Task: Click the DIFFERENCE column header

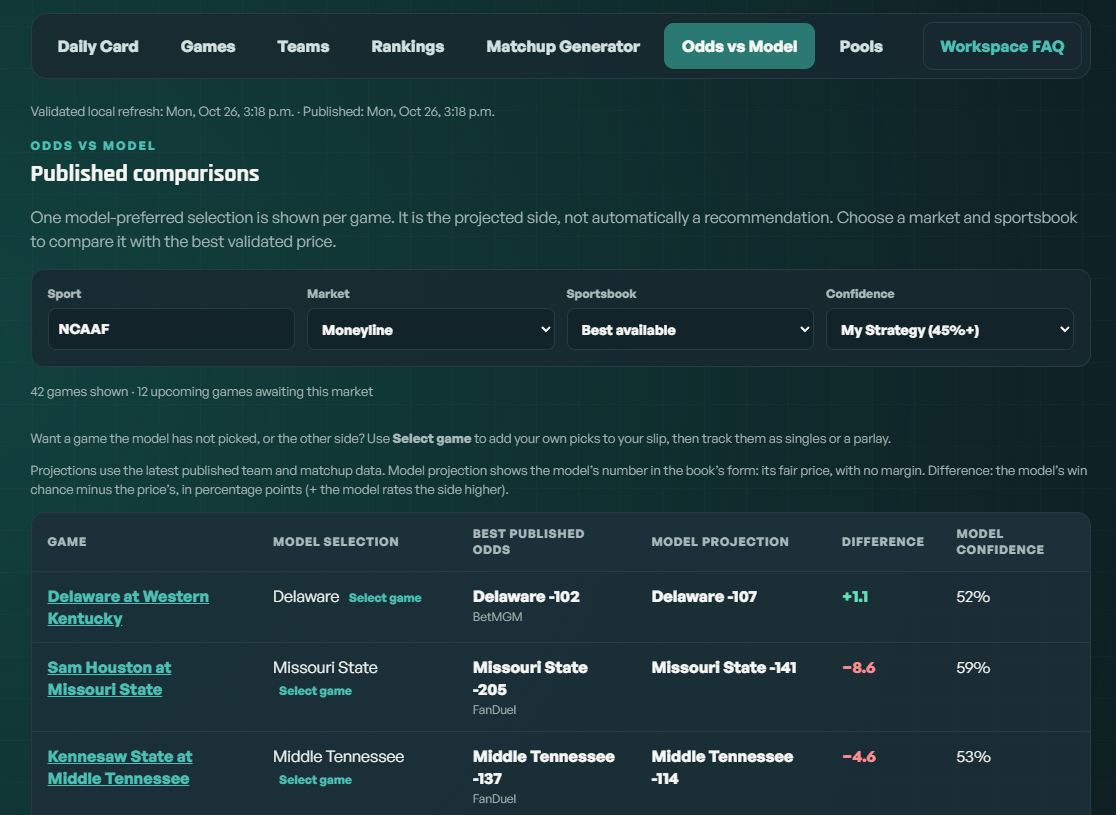Action: 883,542
